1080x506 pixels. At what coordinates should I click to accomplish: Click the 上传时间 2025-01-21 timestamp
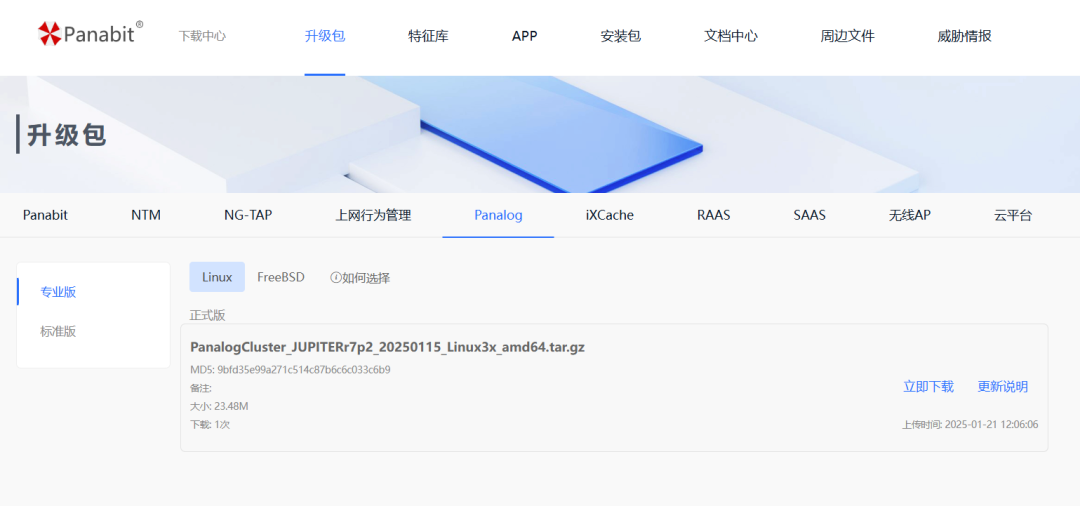(x=970, y=424)
